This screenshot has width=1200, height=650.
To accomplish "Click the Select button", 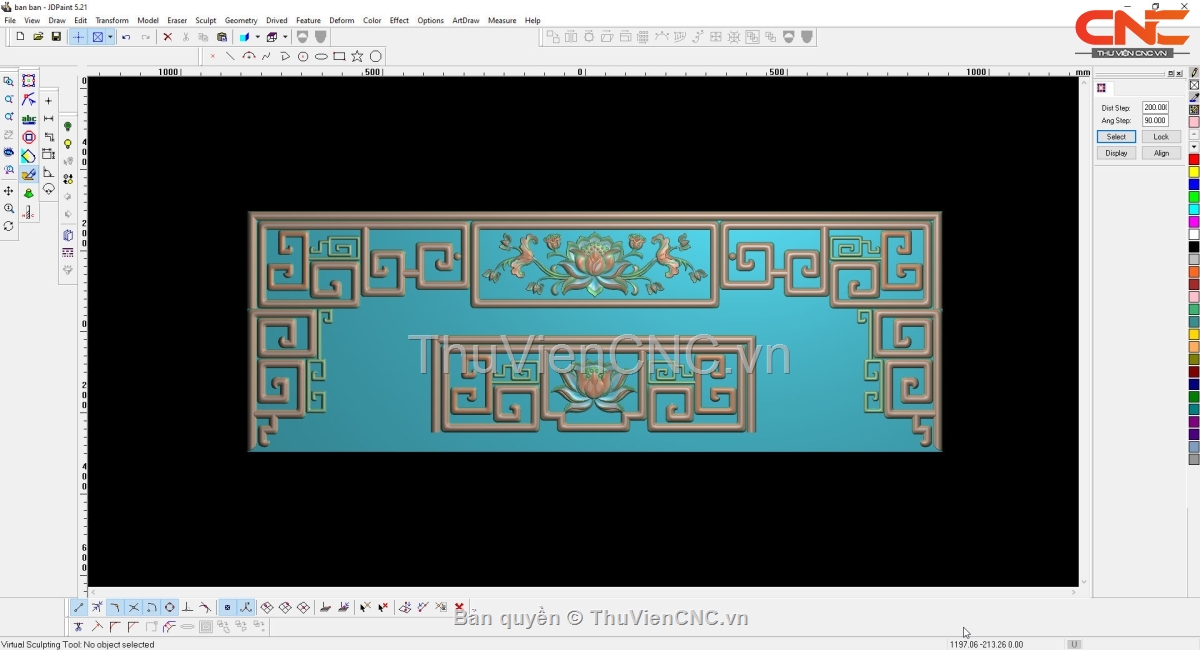I will [x=1116, y=137].
